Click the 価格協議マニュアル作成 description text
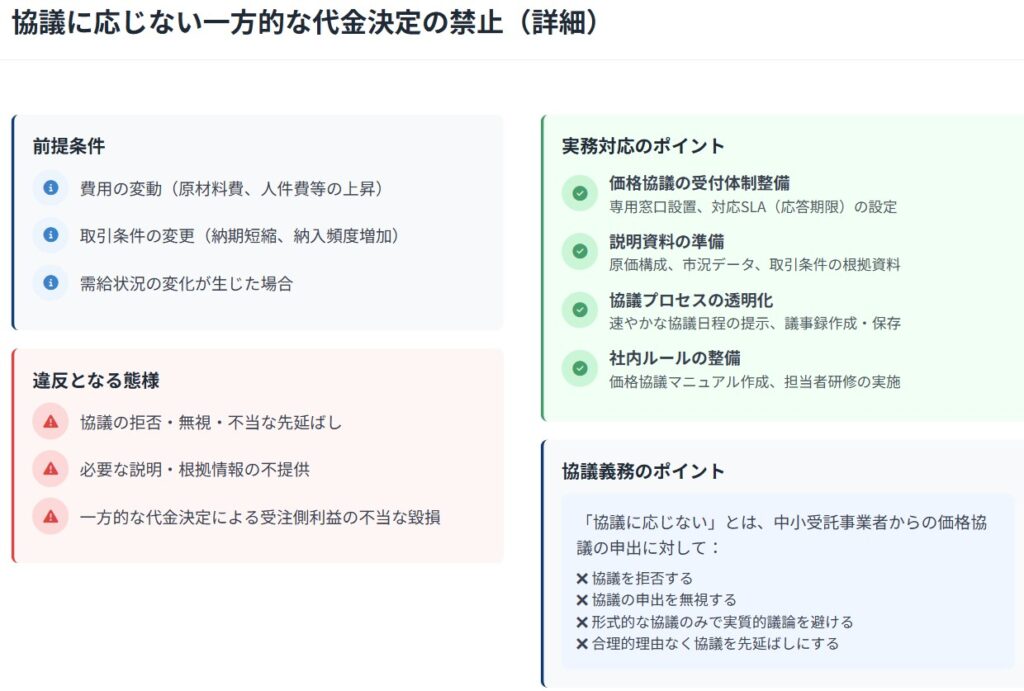1024x691 pixels. (x=754, y=381)
